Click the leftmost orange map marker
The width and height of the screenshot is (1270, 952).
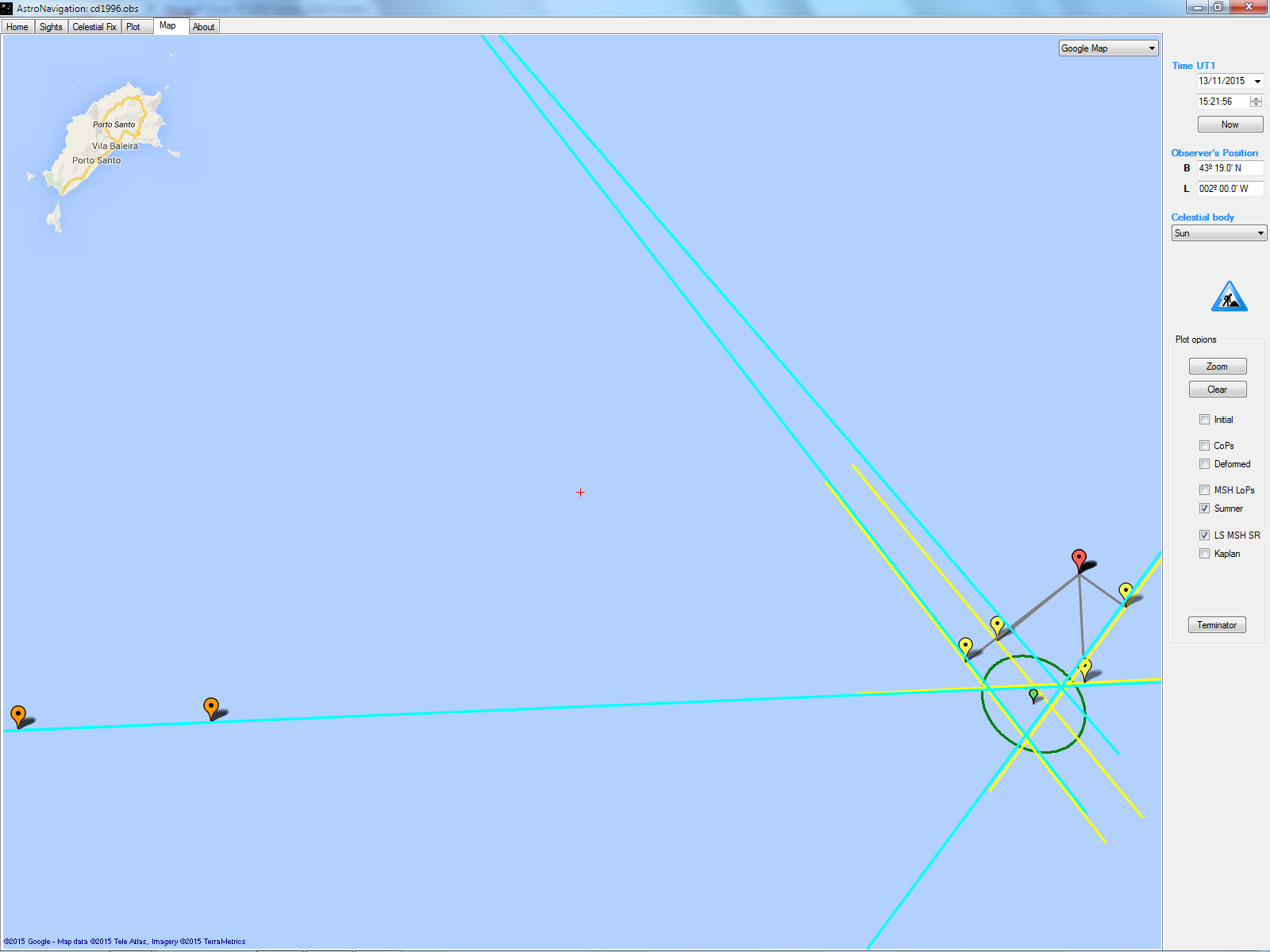[x=18, y=714]
